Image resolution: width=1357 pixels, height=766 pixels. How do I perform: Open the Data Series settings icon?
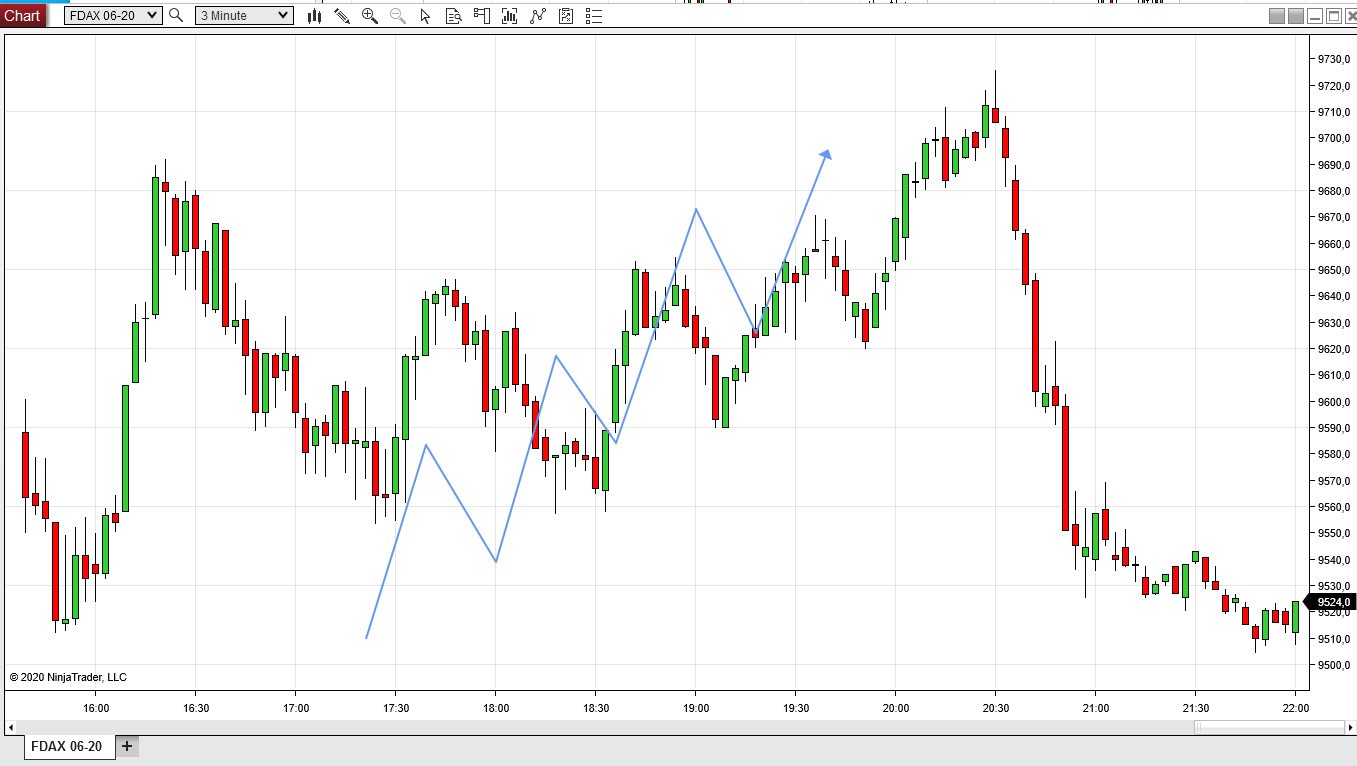pos(510,15)
